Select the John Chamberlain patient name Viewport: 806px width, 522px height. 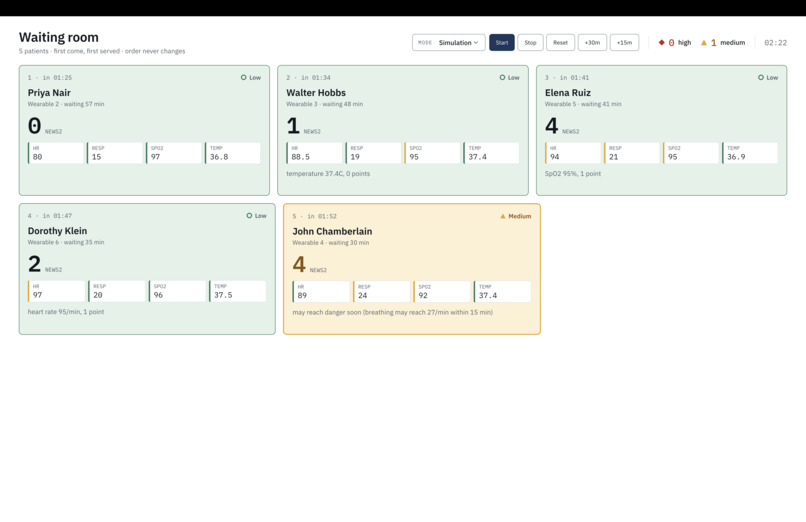[333, 232]
